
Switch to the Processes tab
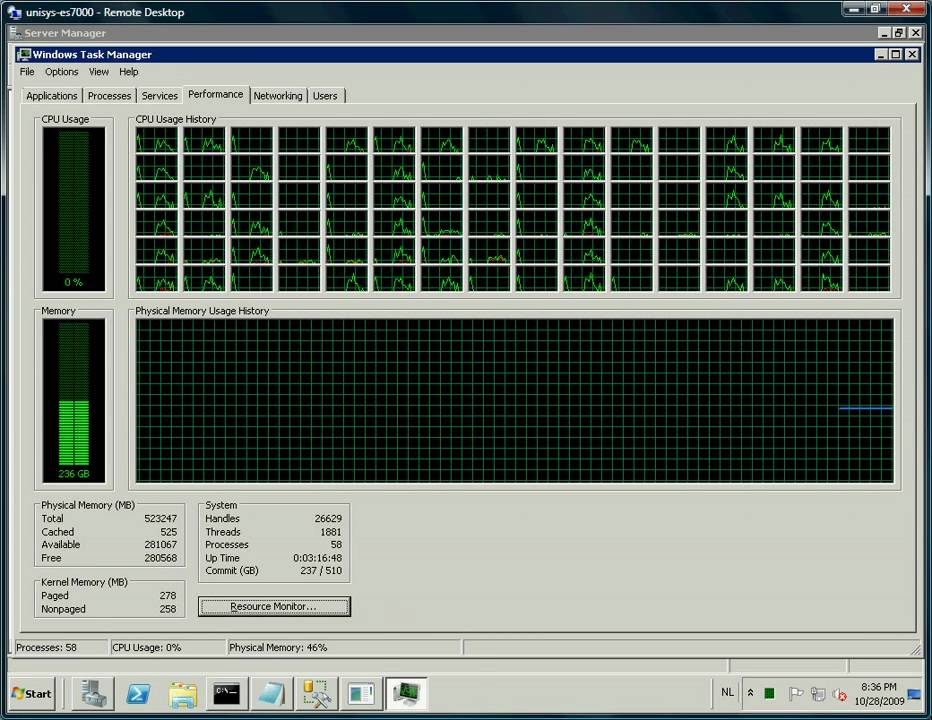pos(109,96)
